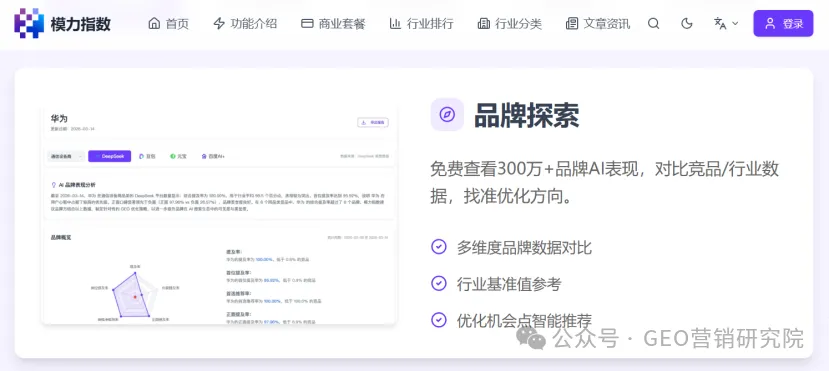
Task: Open the 行业分类 categories page
Action: 509,24
